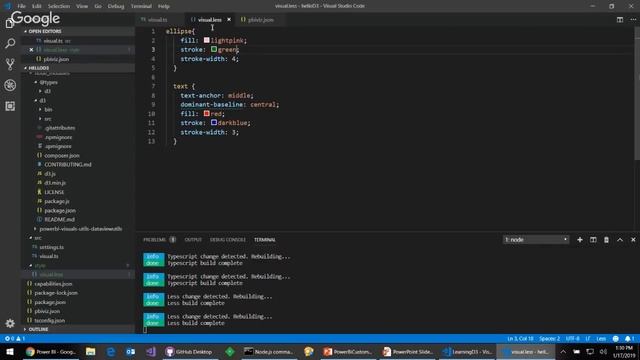Close visual.less in Open Editors list

31,50
